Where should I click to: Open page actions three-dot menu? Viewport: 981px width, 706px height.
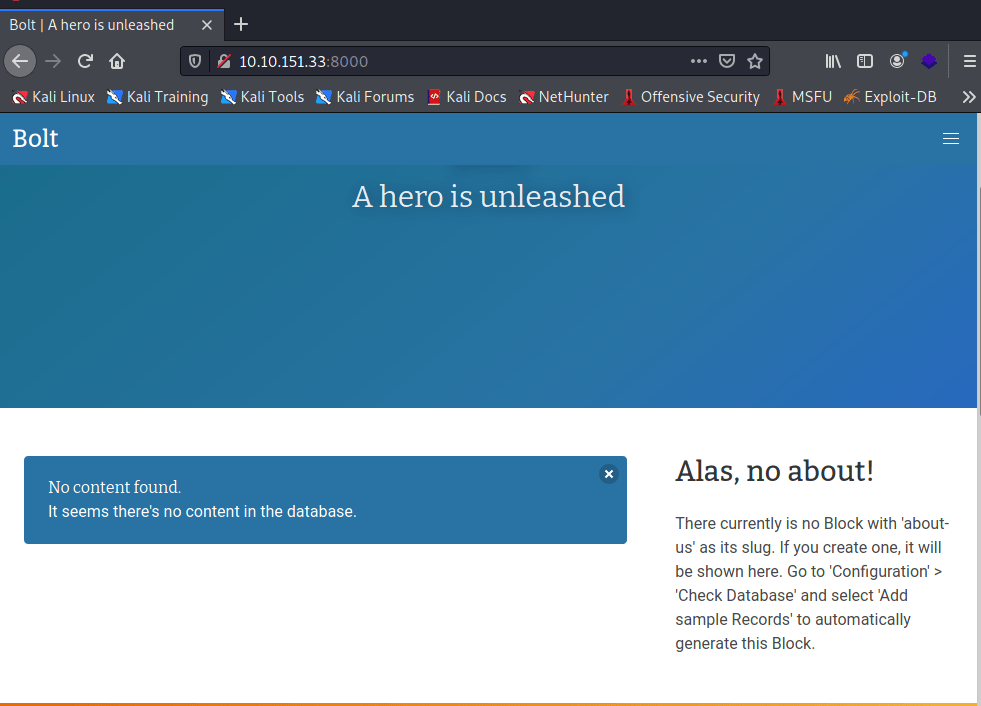pos(699,61)
